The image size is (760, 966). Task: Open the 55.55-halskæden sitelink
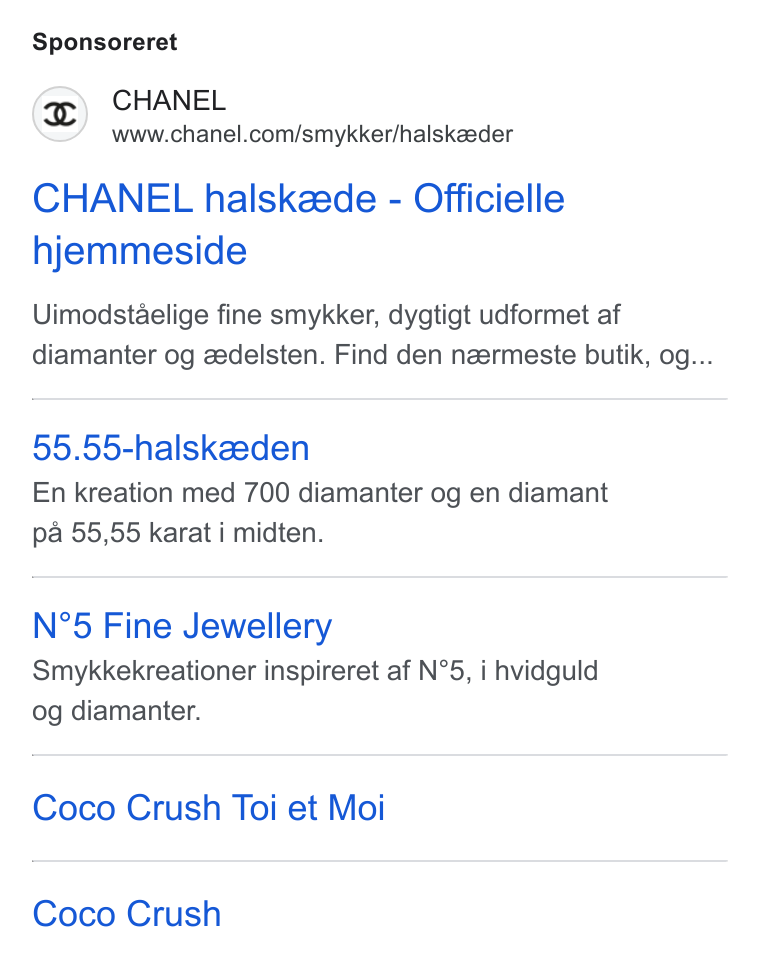[x=171, y=448]
